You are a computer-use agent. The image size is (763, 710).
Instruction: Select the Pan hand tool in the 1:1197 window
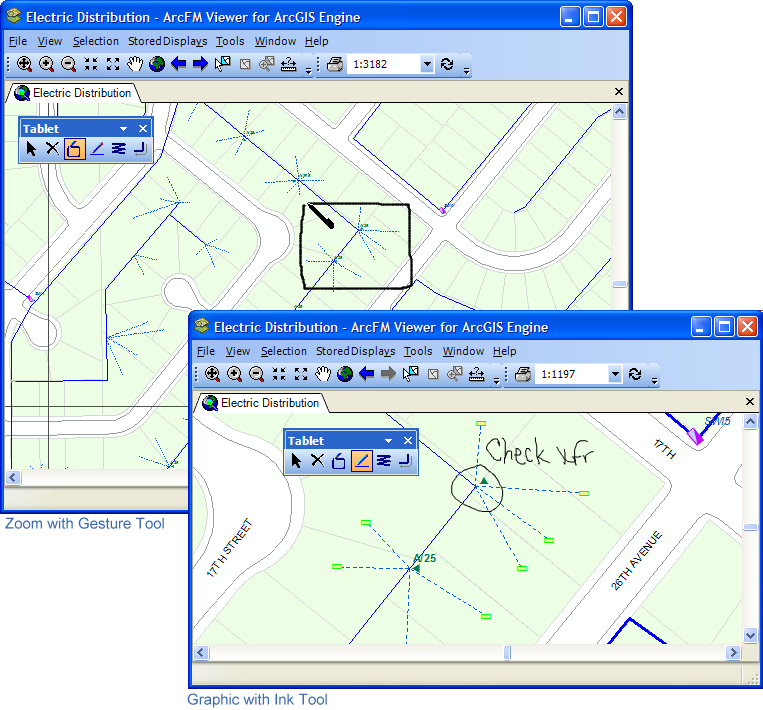(322, 374)
